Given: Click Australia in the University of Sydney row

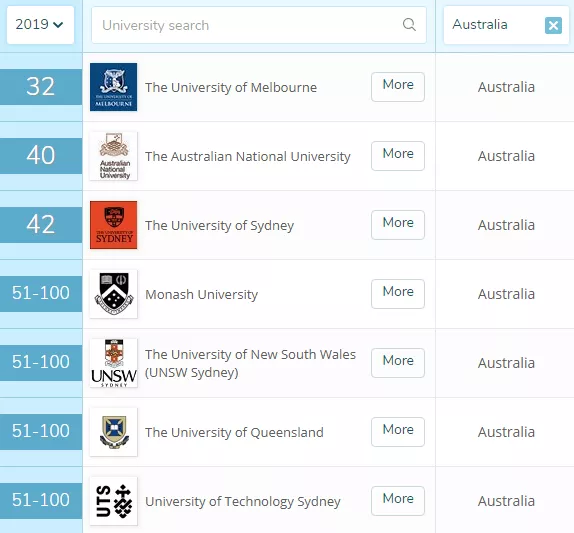Looking at the screenshot, I should pyautogui.click(x=506, y=225).
